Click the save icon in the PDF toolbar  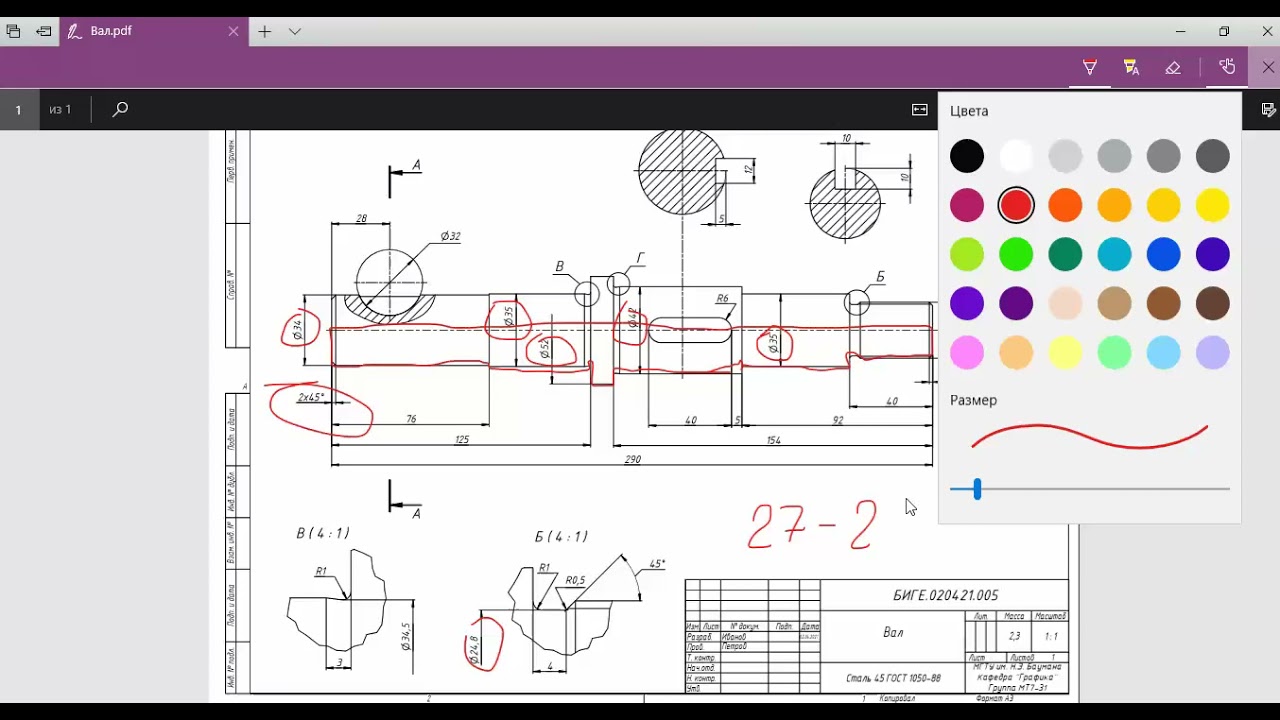(1268, 110)
